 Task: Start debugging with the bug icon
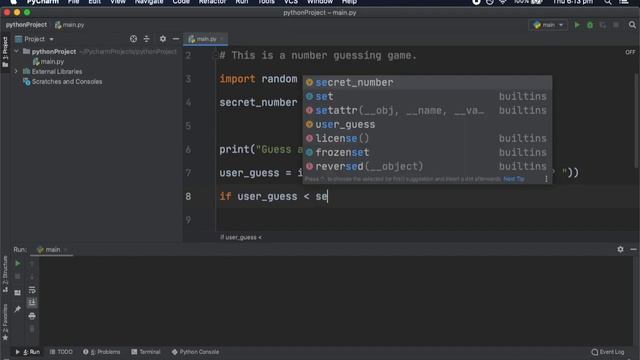(590, 25)
